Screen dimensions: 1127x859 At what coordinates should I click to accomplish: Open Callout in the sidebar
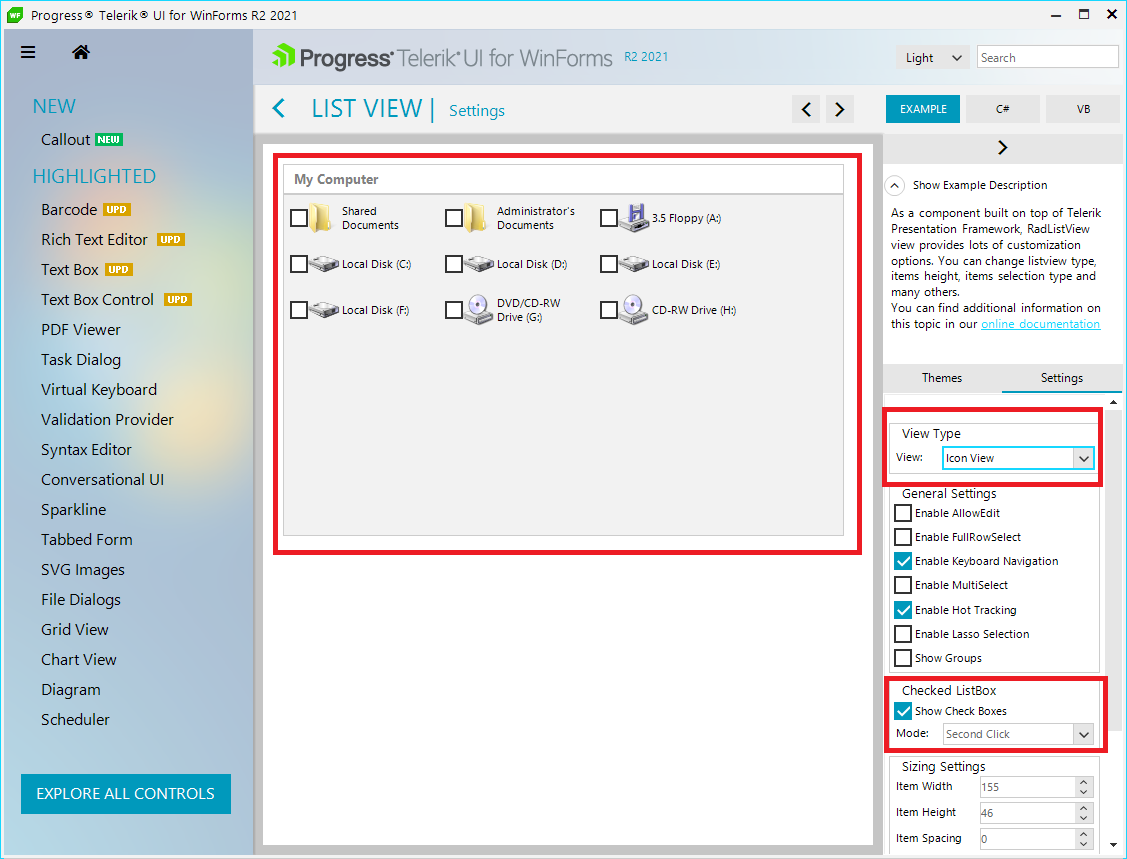tap(65, 139)
